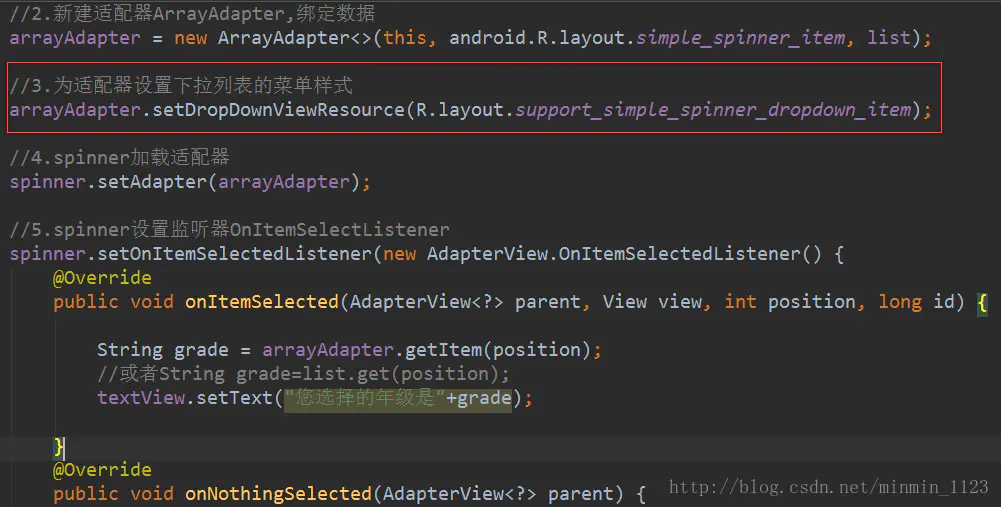The width and height of the screenshot is (1001, 507).
Task: Click the comment '//3.为适配器设置下拉列表的菜单样式'
Action: [181, 86]
